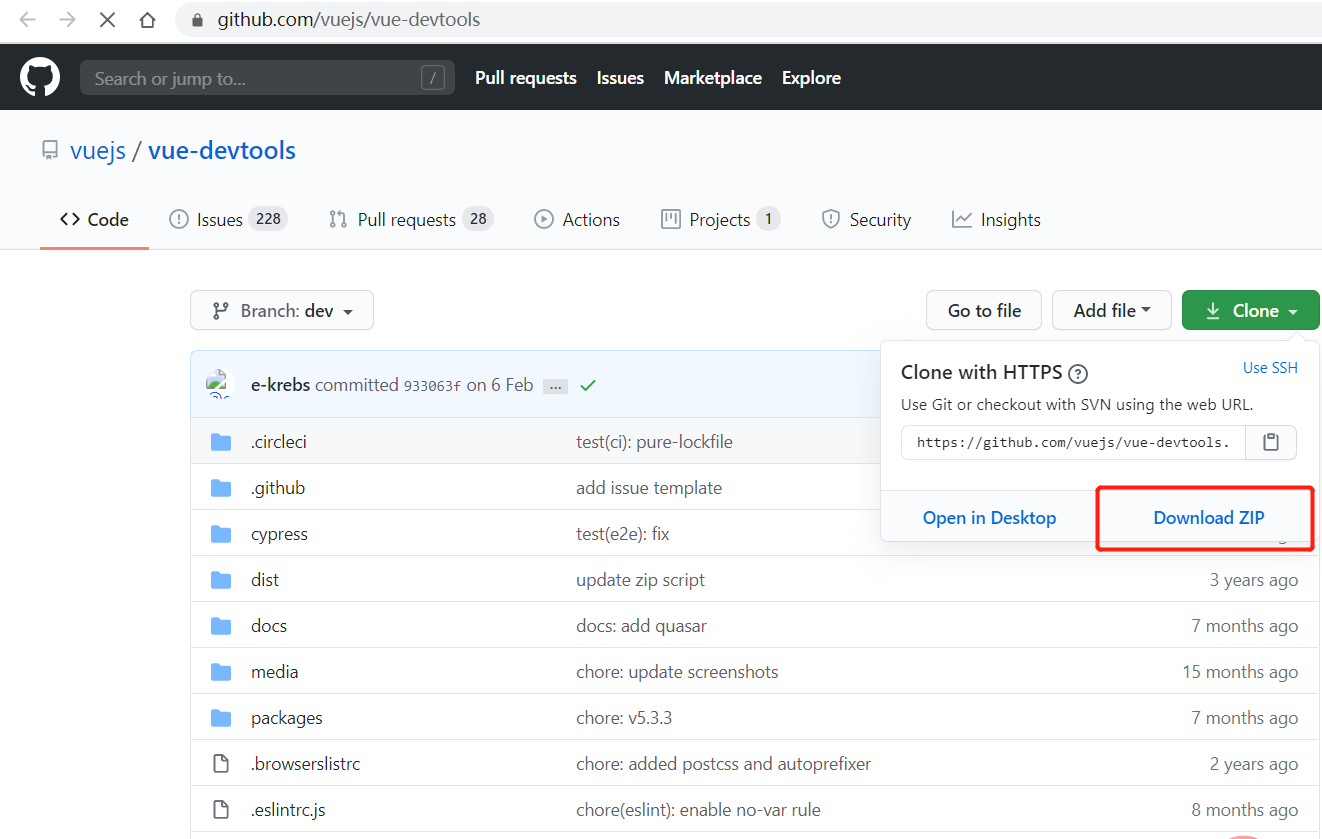Click the .eslintrc.js file icon
Image resolution: width=1322 pixels, height=839 pixels.
221,810
